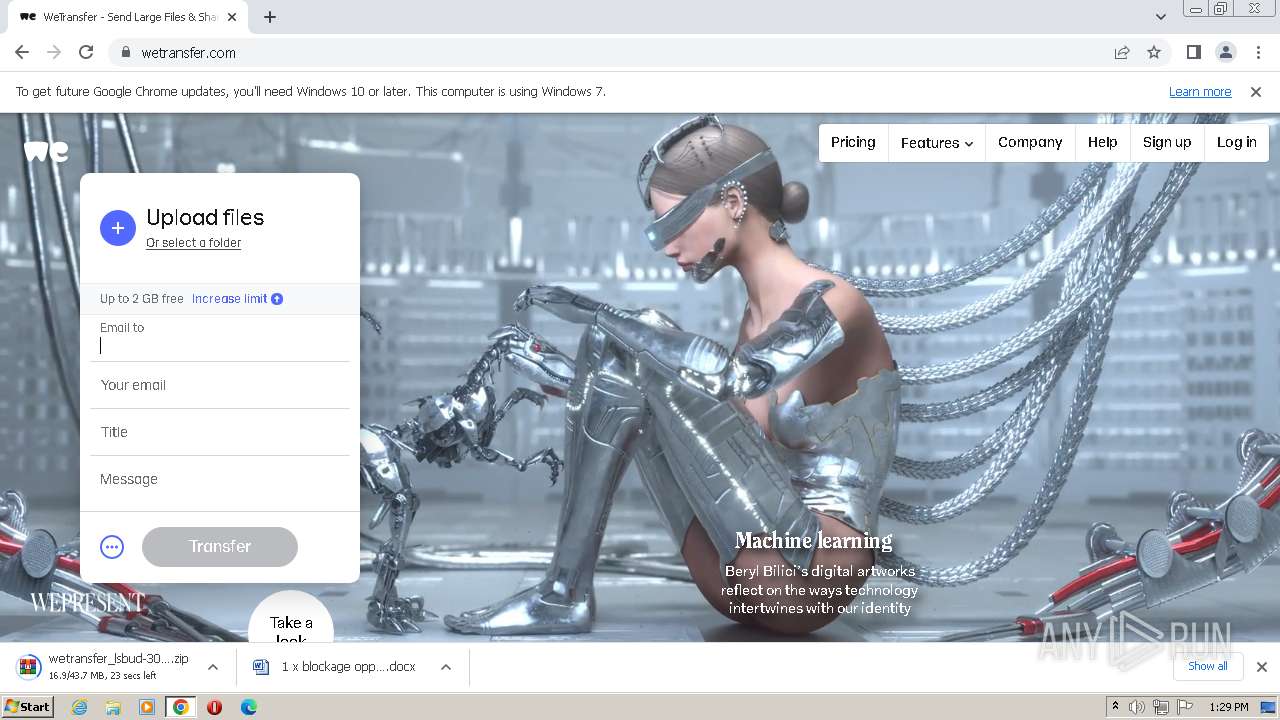Open the Company menu item
The height and width of the screenshot is (720, 1280).
(1030, 142)
